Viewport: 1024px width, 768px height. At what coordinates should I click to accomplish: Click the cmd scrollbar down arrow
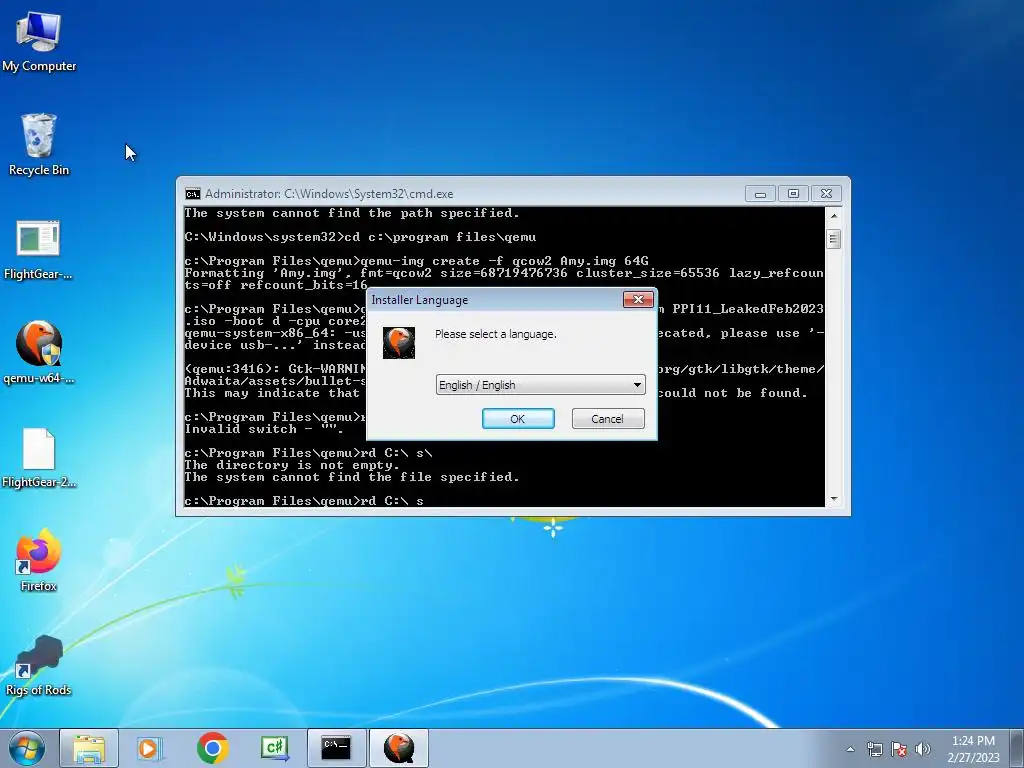pos(833,499)
